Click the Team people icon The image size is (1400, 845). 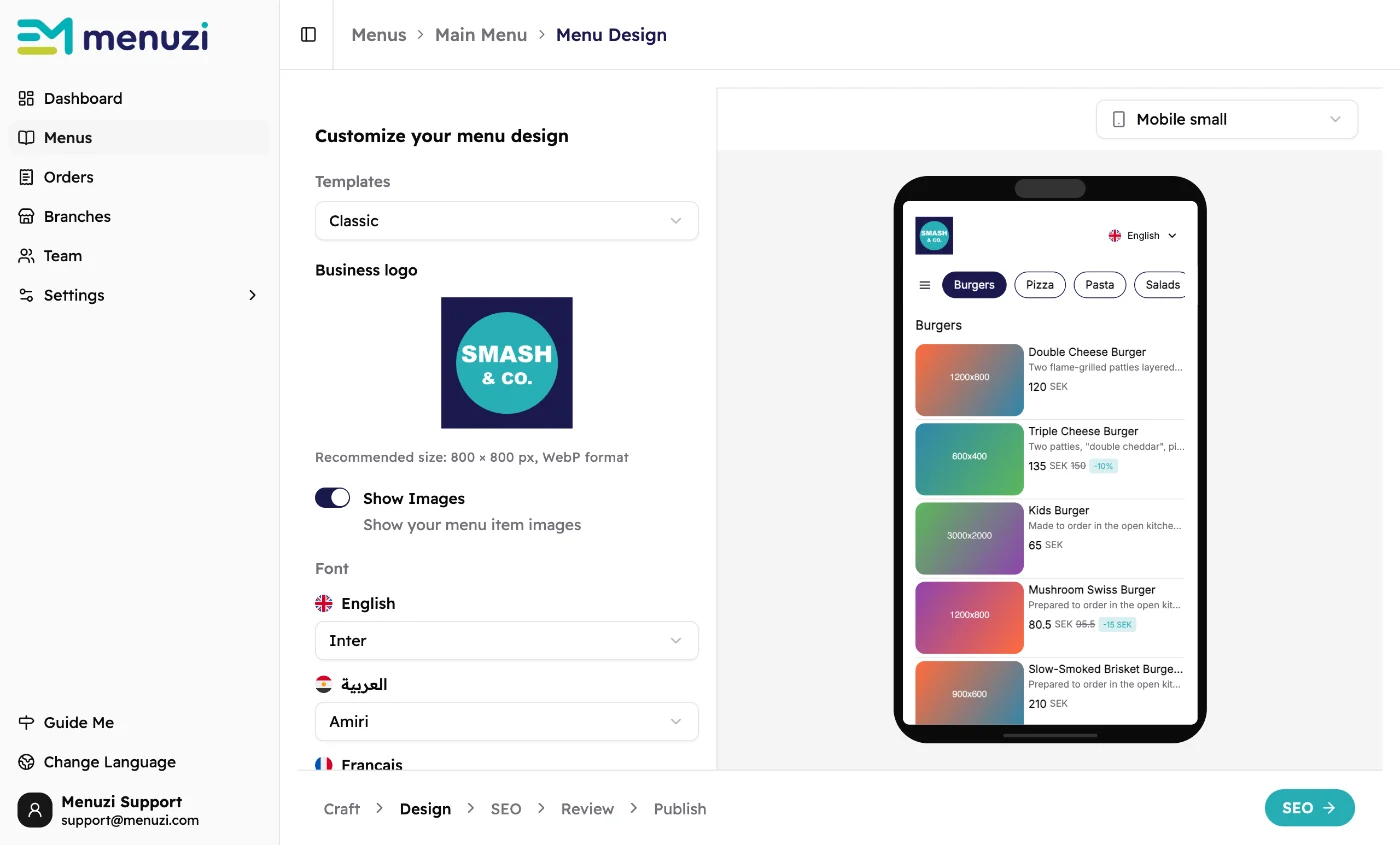point(27,256)
